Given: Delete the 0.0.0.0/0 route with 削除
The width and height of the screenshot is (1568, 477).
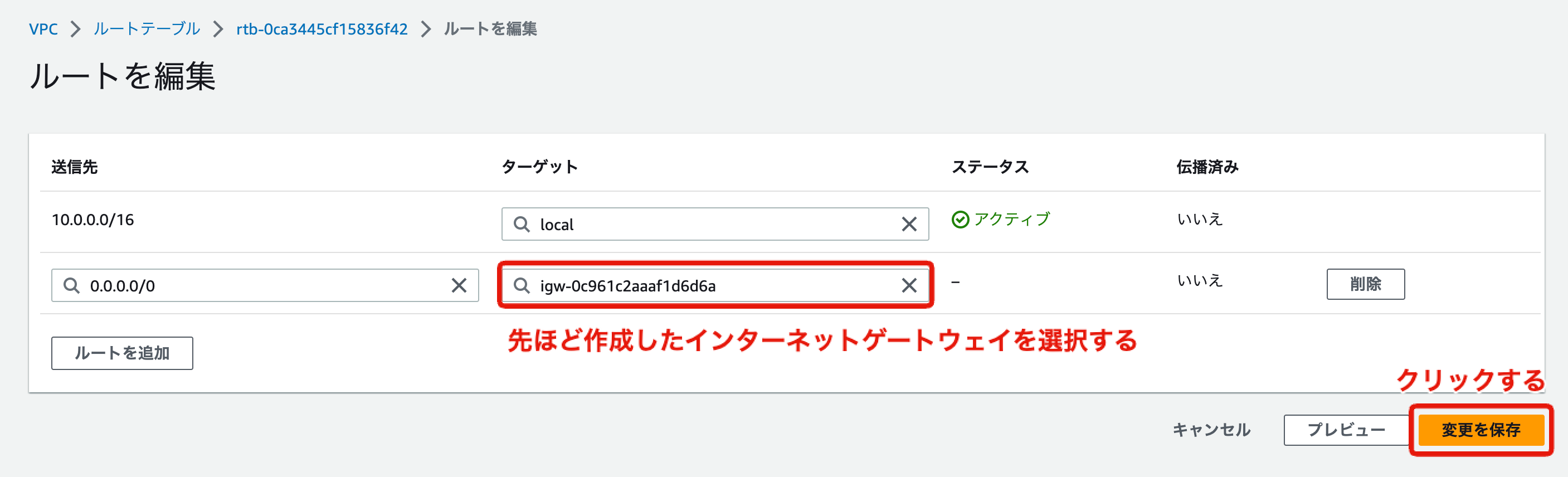Looking at the screenshot, I should [x=1365, y=284].
